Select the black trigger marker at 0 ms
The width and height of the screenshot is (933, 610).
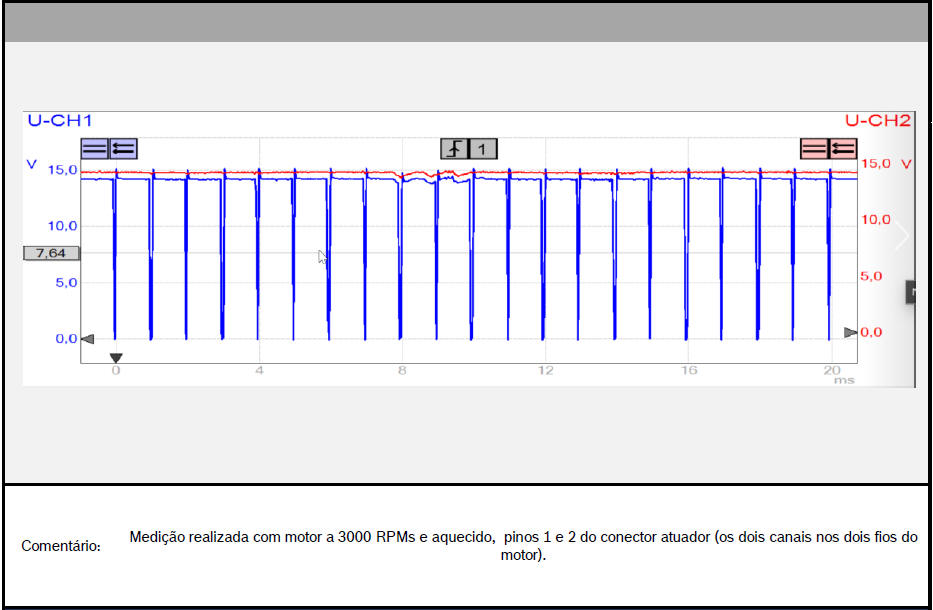pyautogui.click(x=116, y=357)
